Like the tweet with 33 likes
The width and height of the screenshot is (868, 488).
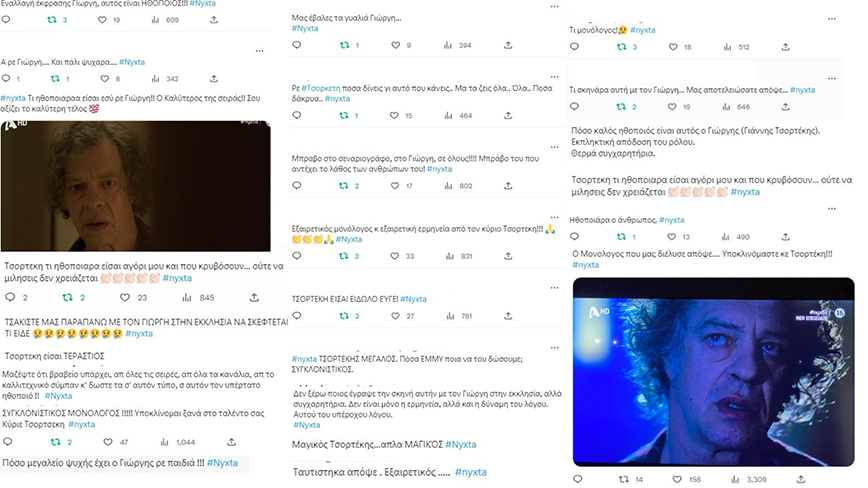click(x=395, y=256)
